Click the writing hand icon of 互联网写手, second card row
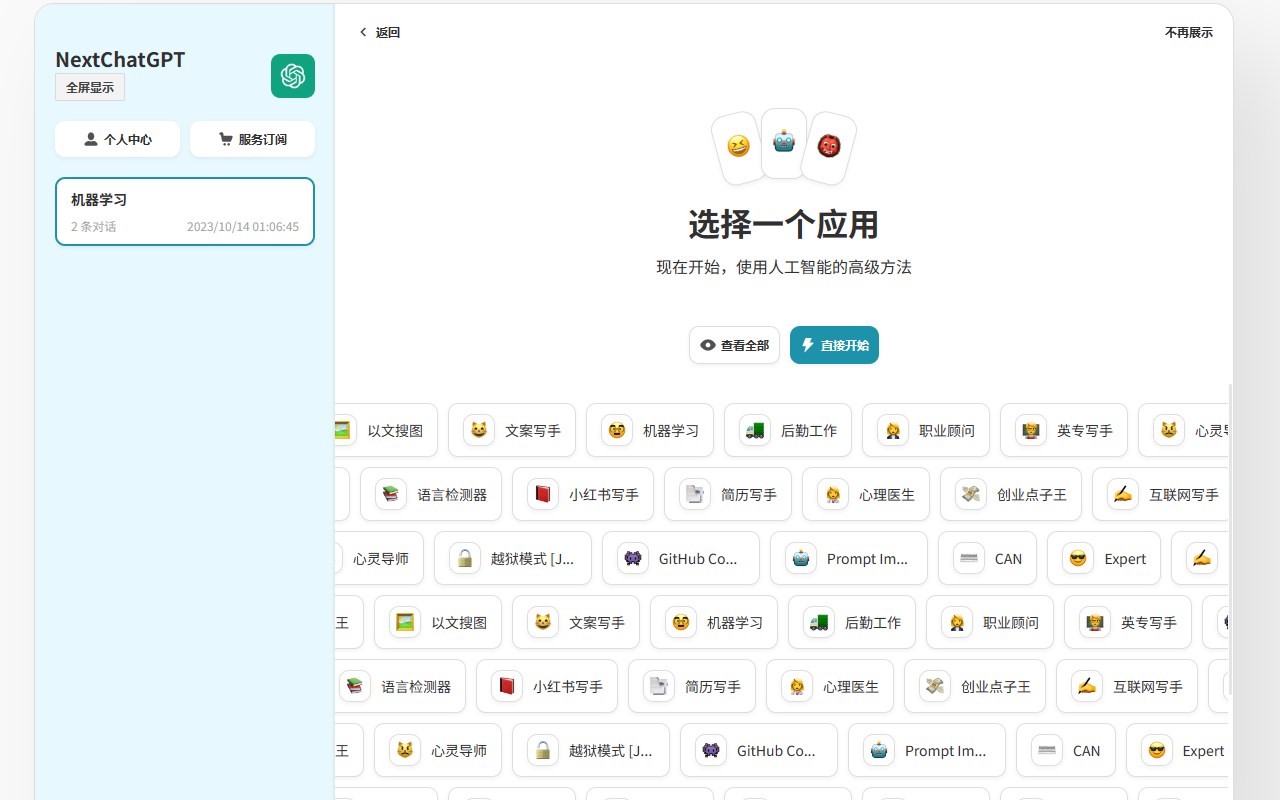This screenshot has height=800, width=1280. 1123,495
